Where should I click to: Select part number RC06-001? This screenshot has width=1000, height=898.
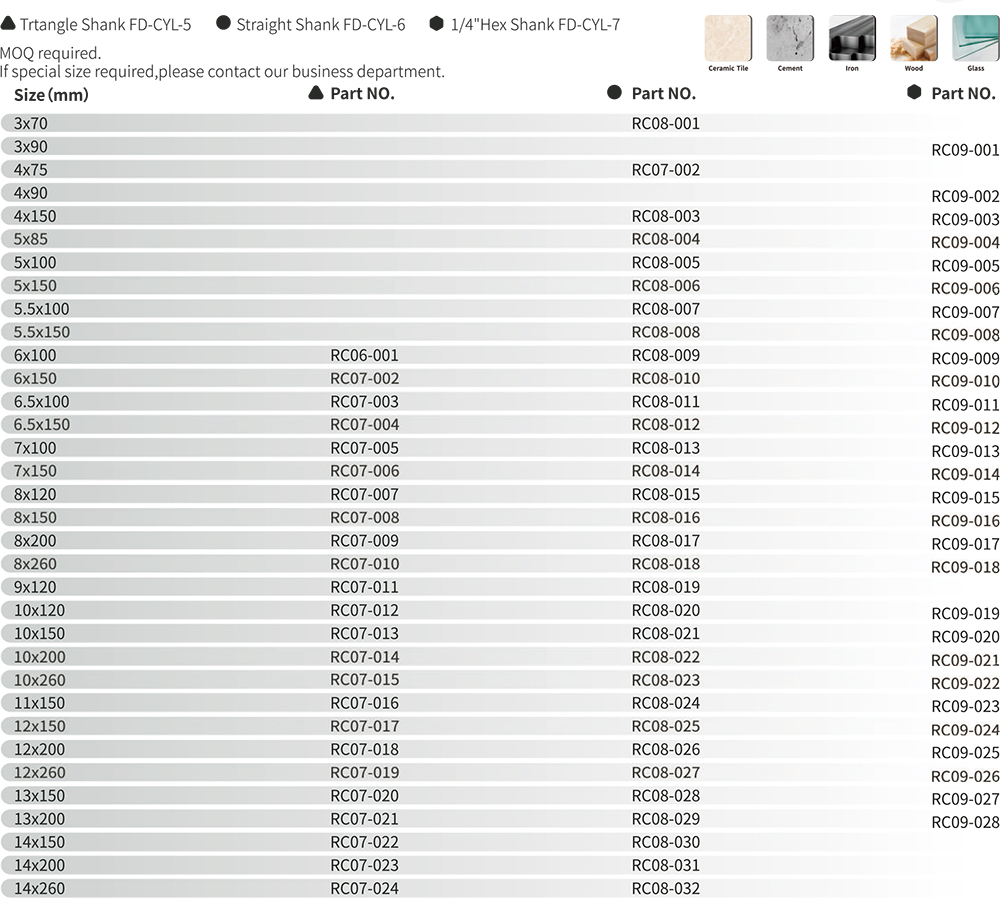(x=364, y=355)
